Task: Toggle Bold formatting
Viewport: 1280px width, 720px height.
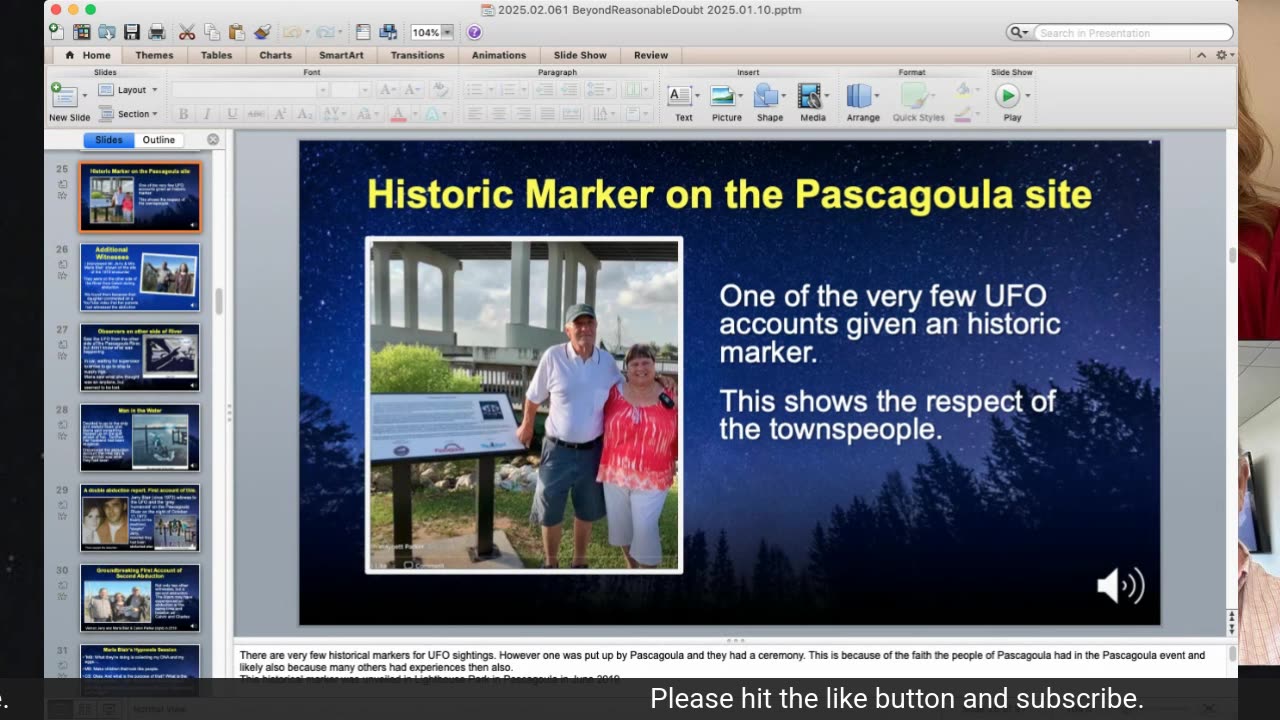Action: pos(183,114)
